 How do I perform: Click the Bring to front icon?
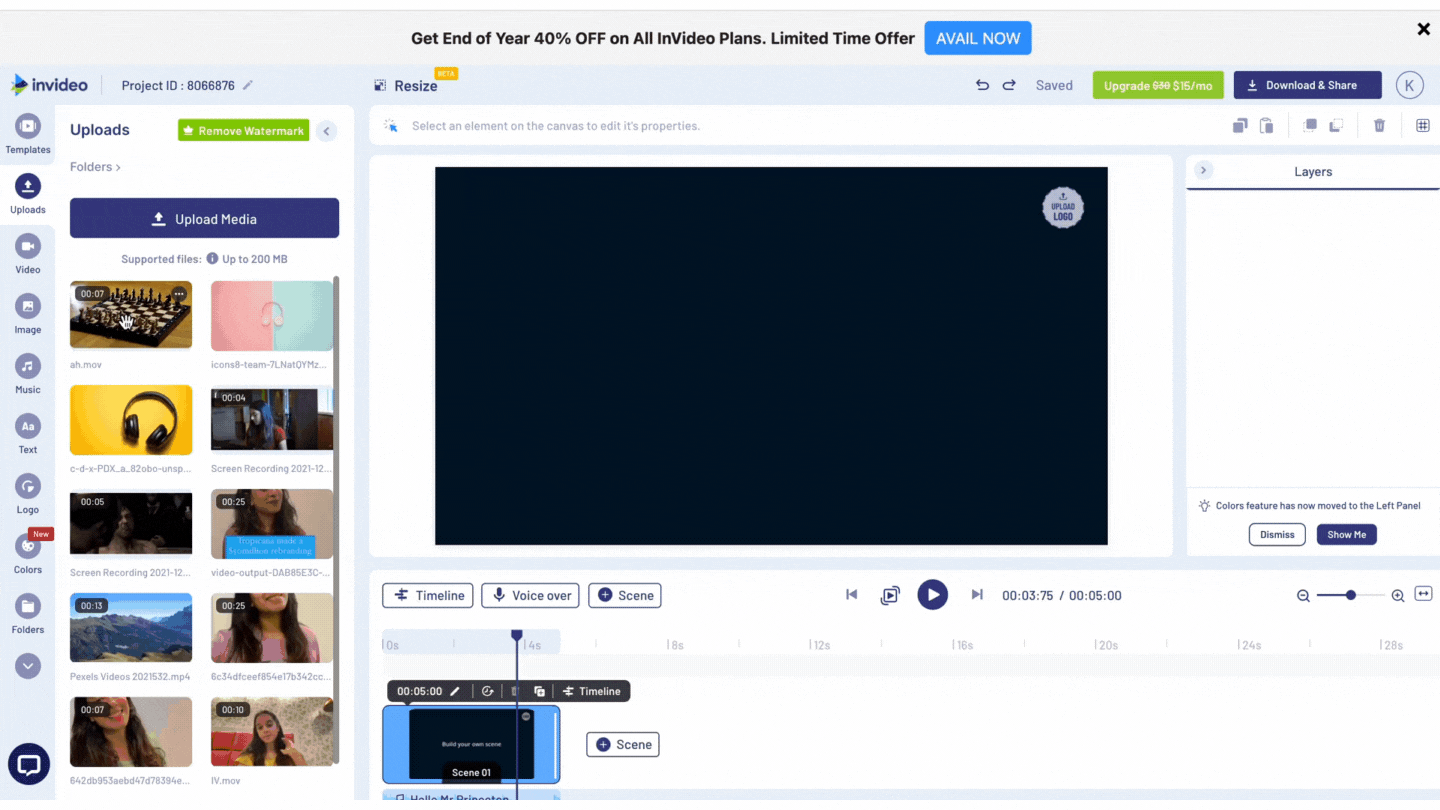[1310, 126]
